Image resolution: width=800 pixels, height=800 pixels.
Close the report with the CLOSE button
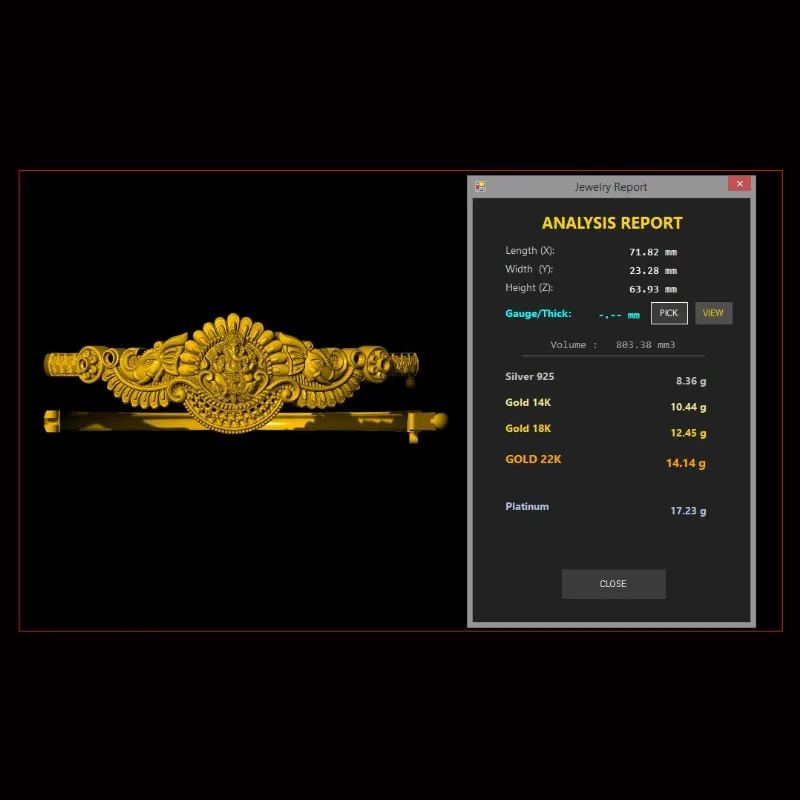(x=613, y=584)
